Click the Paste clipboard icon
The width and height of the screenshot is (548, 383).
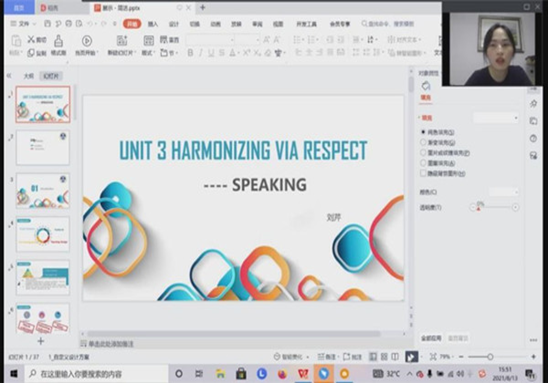click(x=16, y=41)
